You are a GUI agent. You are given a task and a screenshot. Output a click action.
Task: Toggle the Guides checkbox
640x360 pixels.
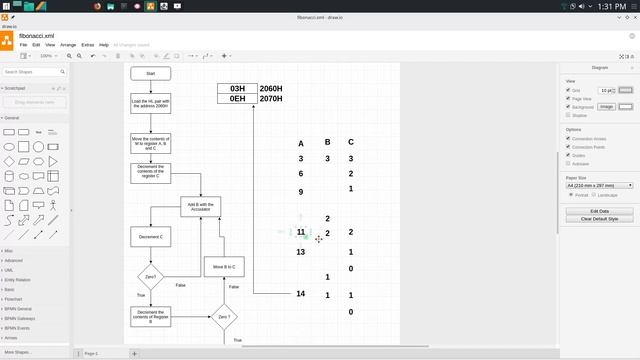pos(568,155)
